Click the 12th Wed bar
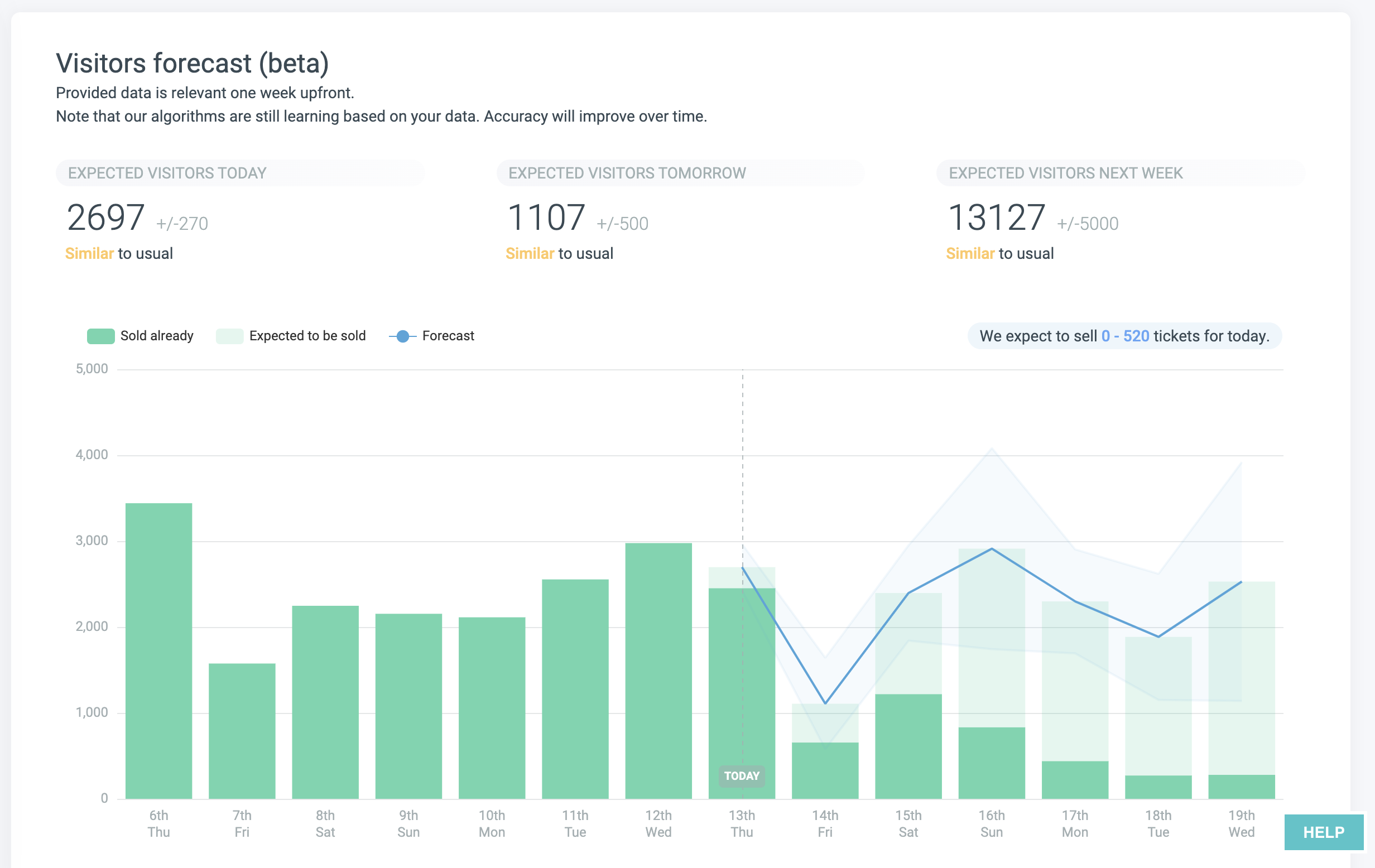The width and height of the screenshot is (1375, 868). (x=658, y=671)
